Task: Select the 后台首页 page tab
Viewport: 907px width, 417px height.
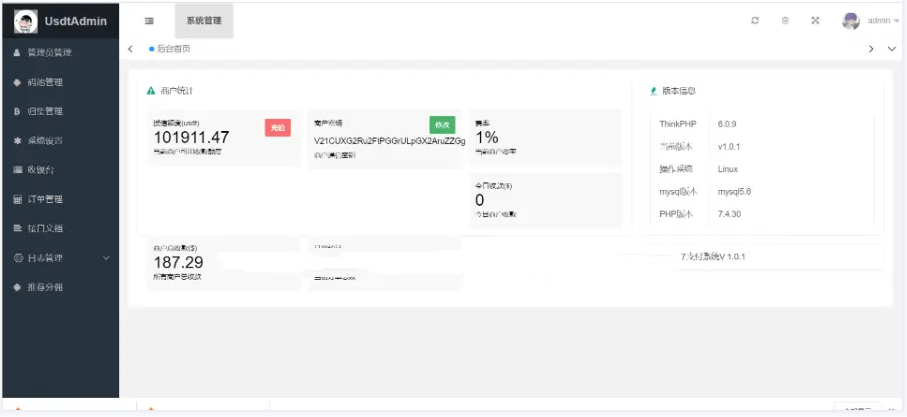Action: pyautogui.click(x=170, y=49)
